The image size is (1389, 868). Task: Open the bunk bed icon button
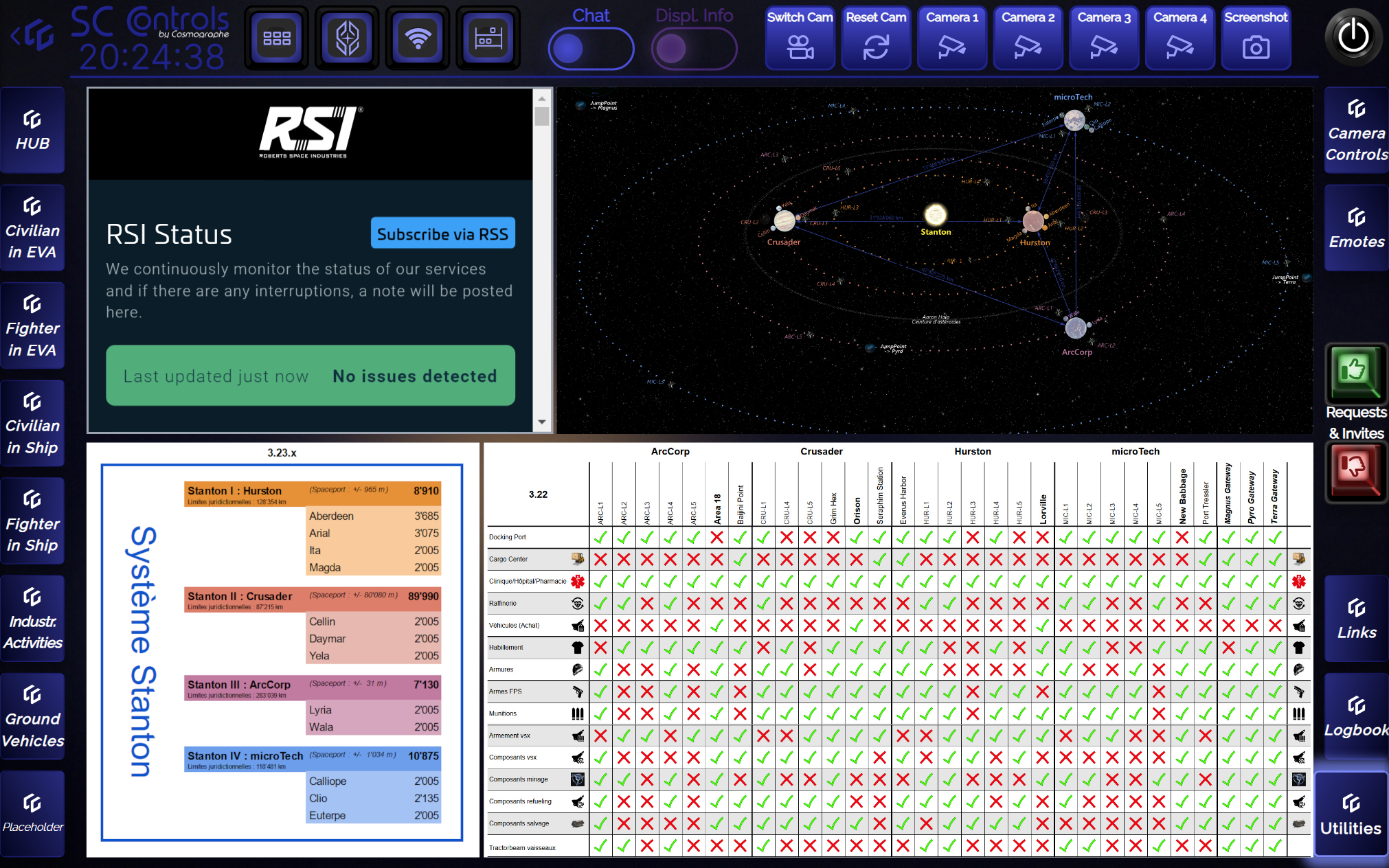click(488, 38)
